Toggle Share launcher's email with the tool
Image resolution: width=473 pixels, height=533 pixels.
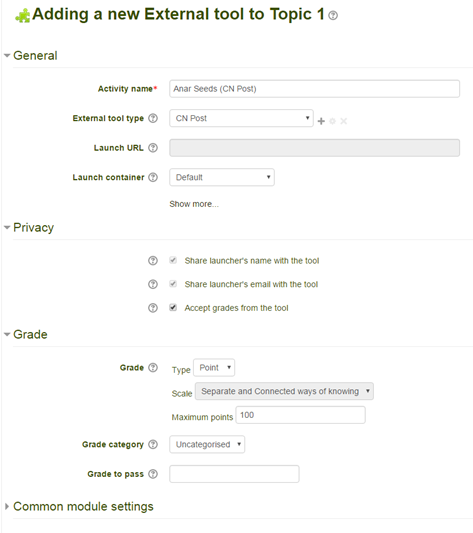pos(173,284)
